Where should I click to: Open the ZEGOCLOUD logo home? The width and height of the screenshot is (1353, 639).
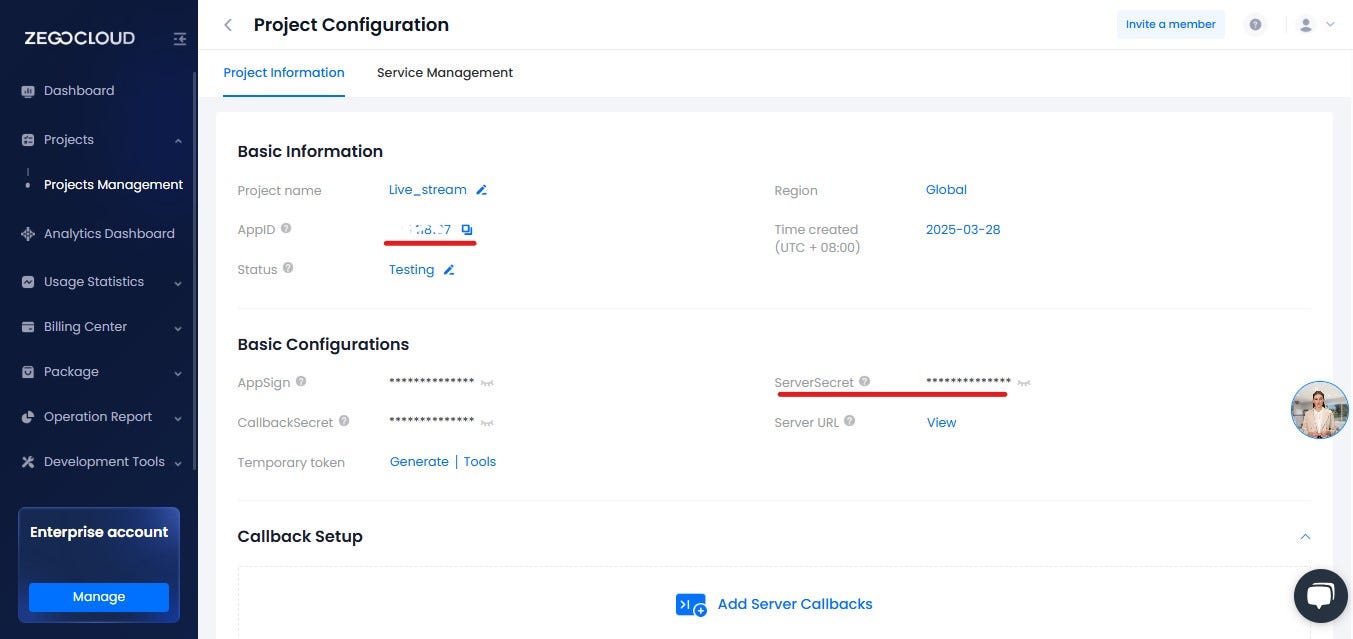80,39
